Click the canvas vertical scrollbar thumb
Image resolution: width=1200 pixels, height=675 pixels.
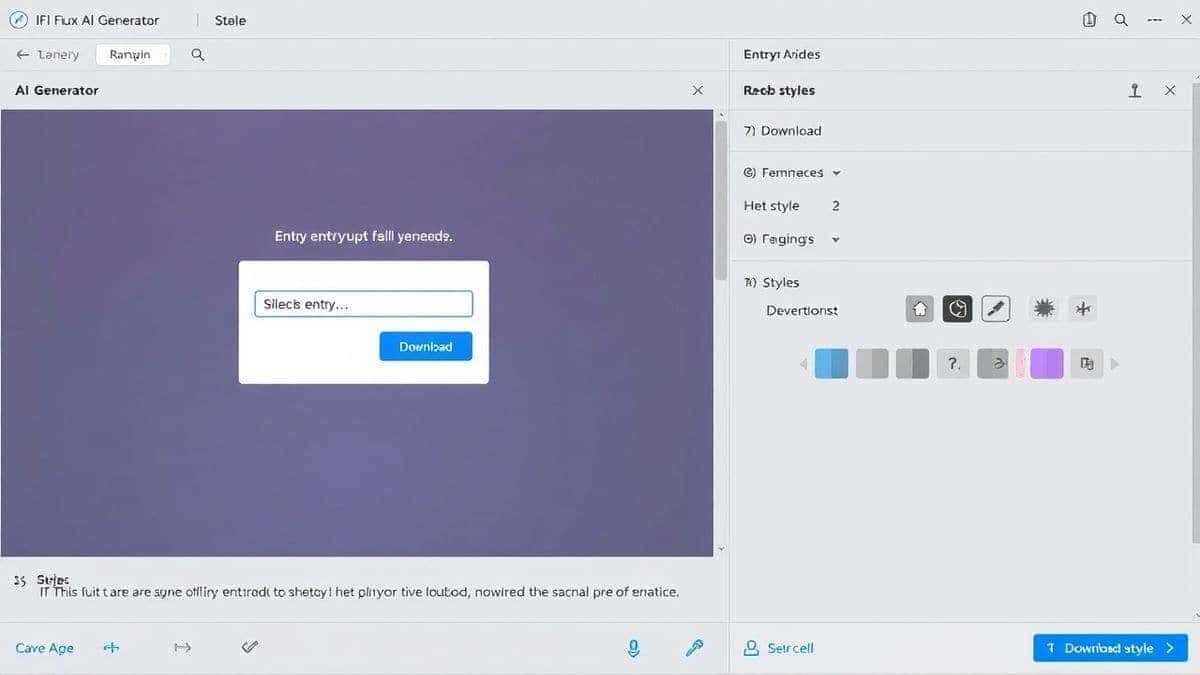(x=721, y=200)
